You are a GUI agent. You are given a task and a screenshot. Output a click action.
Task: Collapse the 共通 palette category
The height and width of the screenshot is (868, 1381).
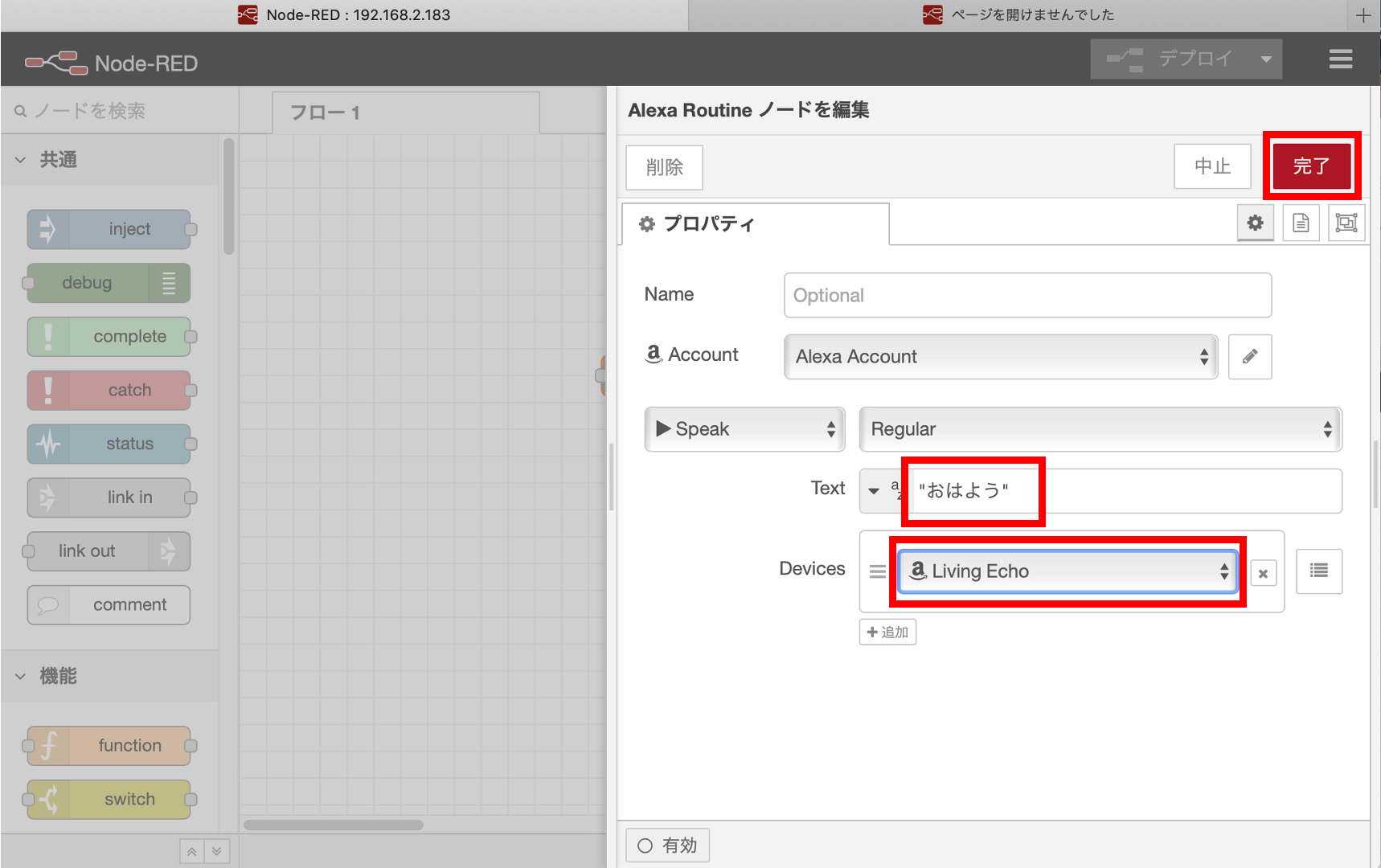tap(109, 160)
